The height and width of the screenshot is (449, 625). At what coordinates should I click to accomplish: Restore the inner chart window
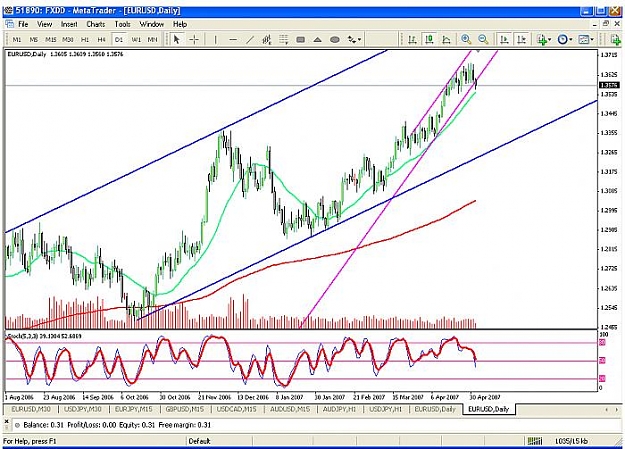pyautogui.click(x=605, y=24)
